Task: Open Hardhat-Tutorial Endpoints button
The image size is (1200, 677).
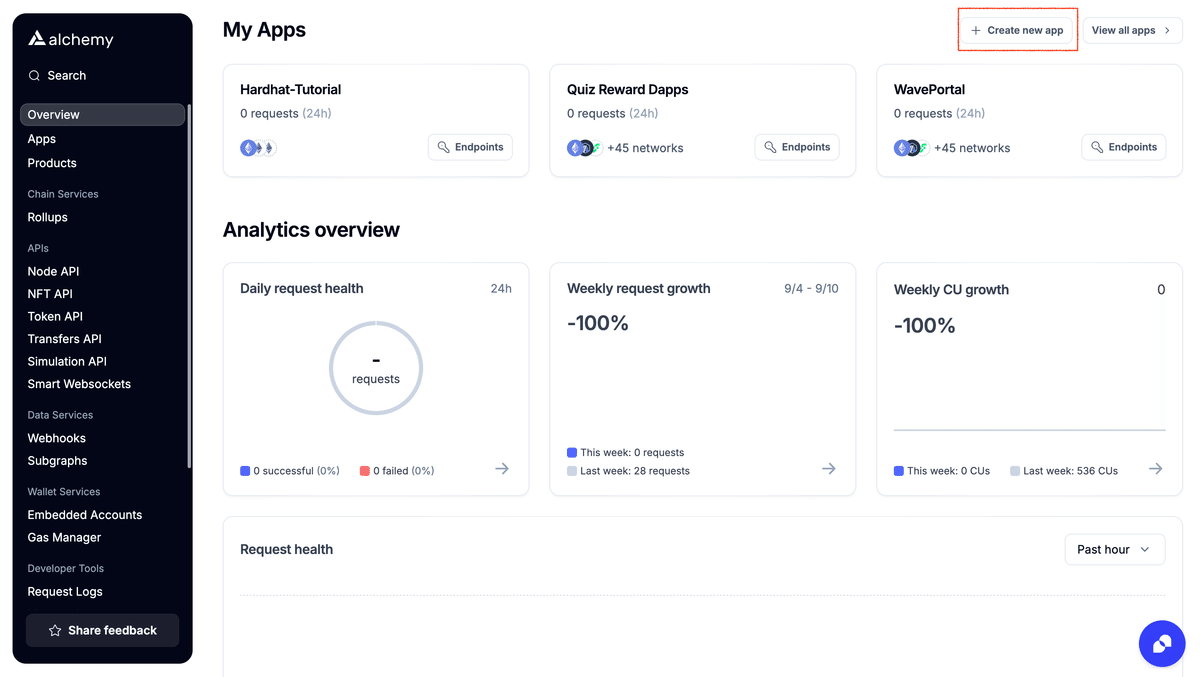Action: [470, 147]
